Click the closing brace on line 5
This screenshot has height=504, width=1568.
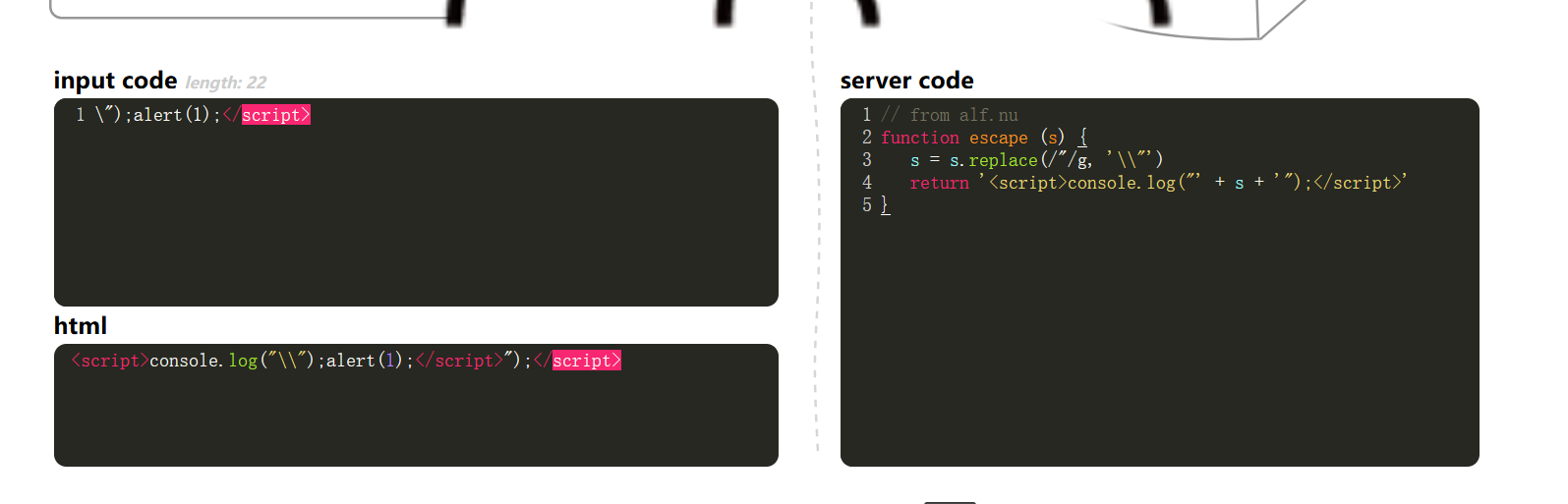(885, 205)
